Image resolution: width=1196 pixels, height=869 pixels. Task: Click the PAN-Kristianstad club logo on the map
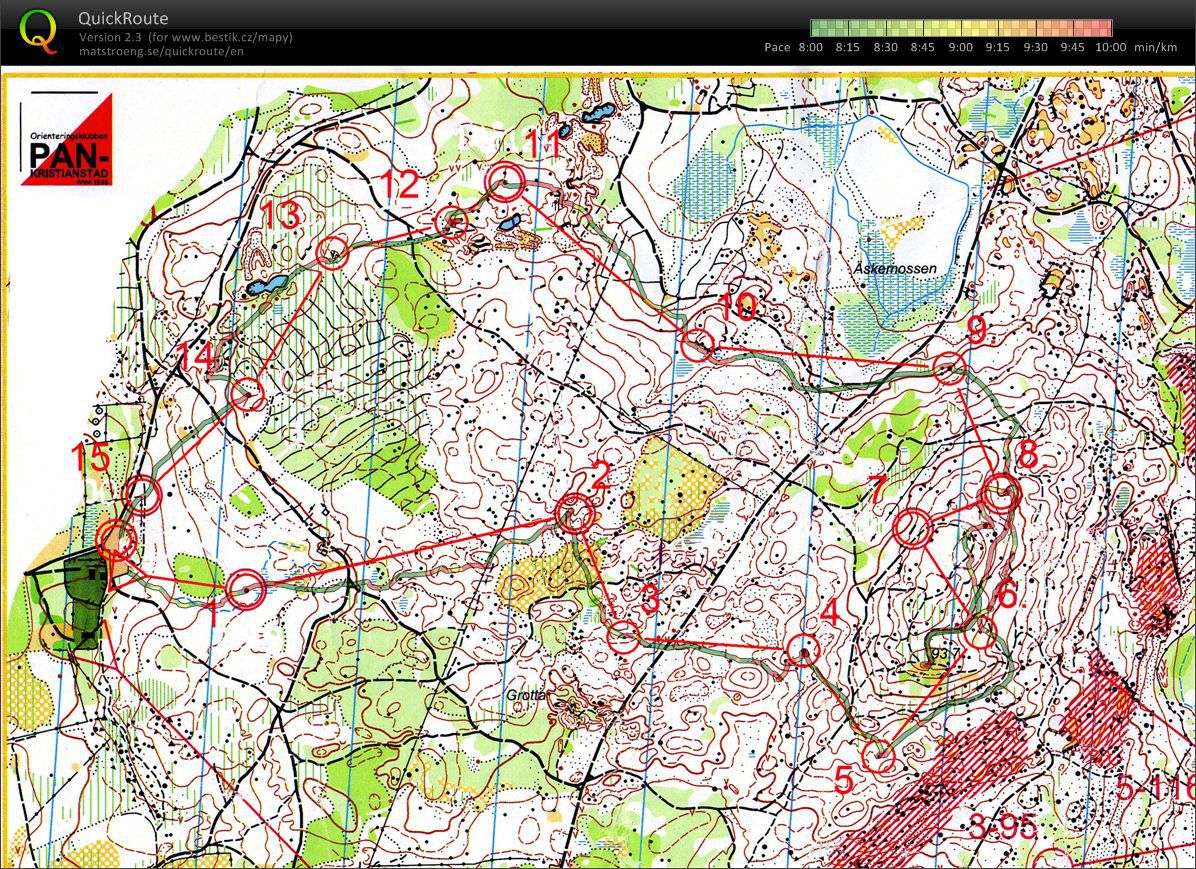coord(66,140)
